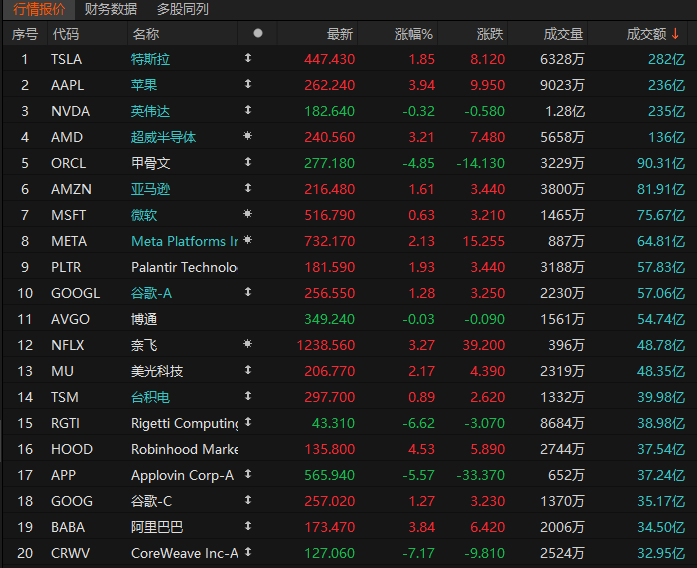Open the 微软 stock name link
Screen dimensions: 697x568
[x=144, y=215]
